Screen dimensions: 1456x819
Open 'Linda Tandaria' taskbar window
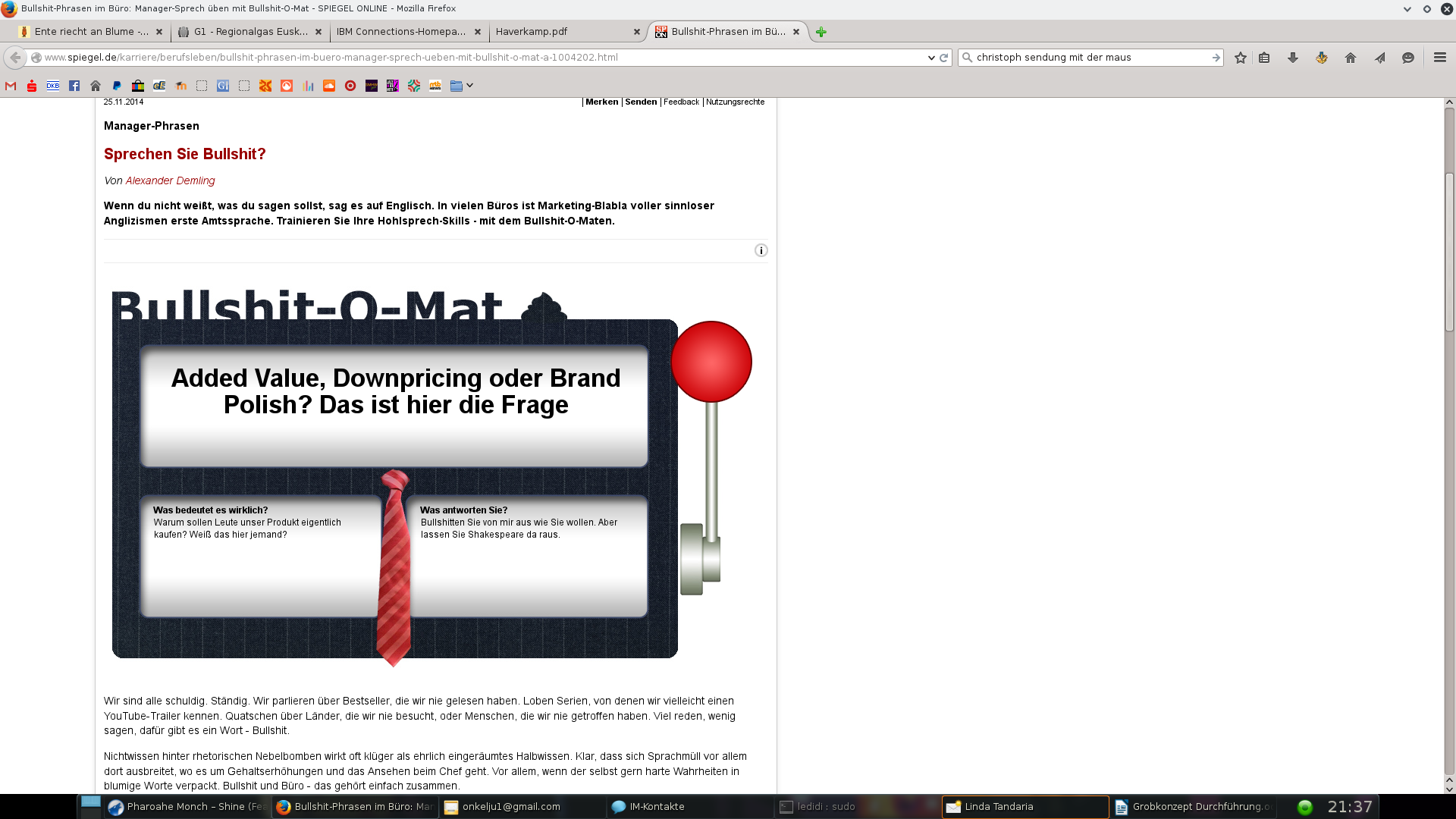[x=1025, y=807]
